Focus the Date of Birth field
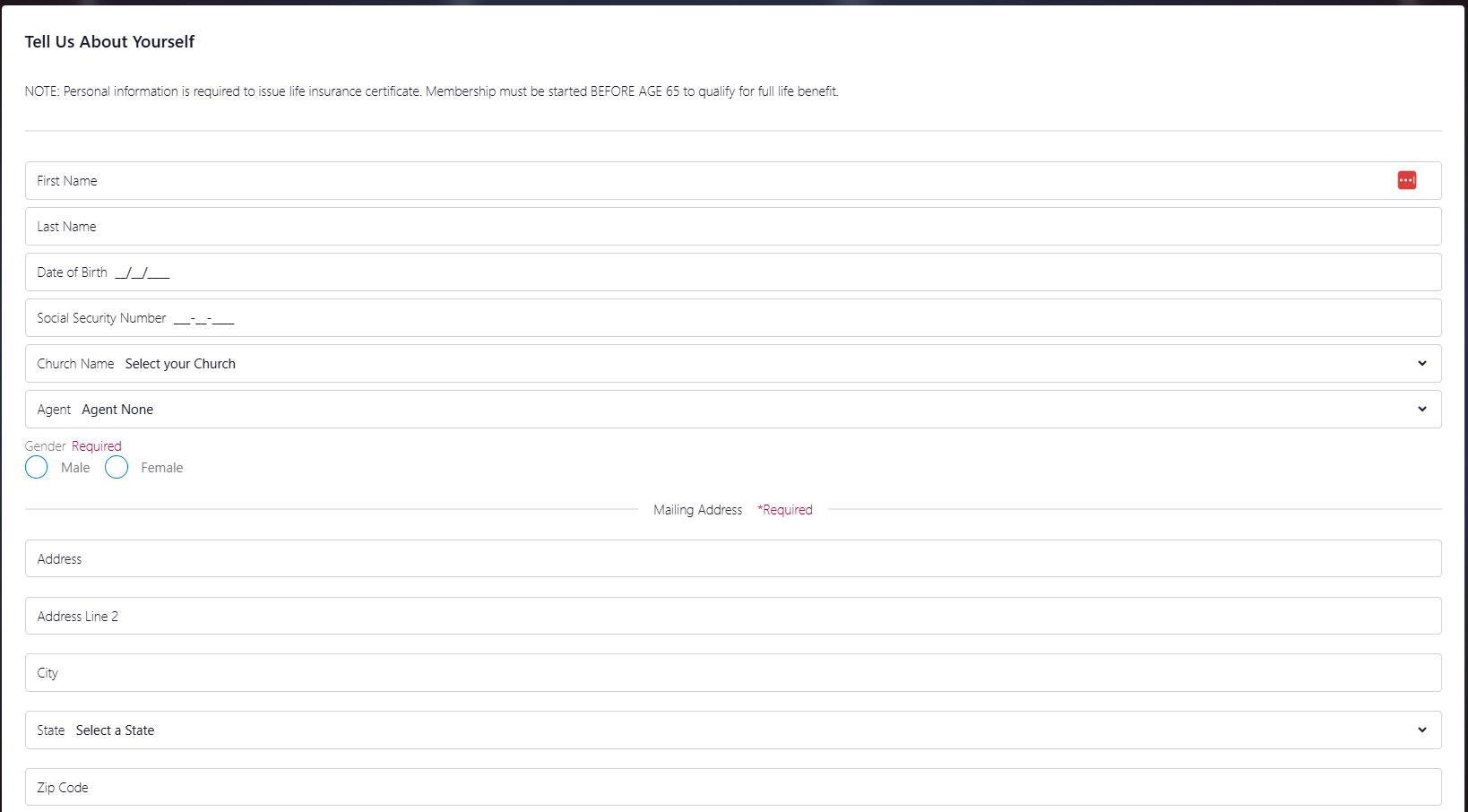 [x=717, y=272]
